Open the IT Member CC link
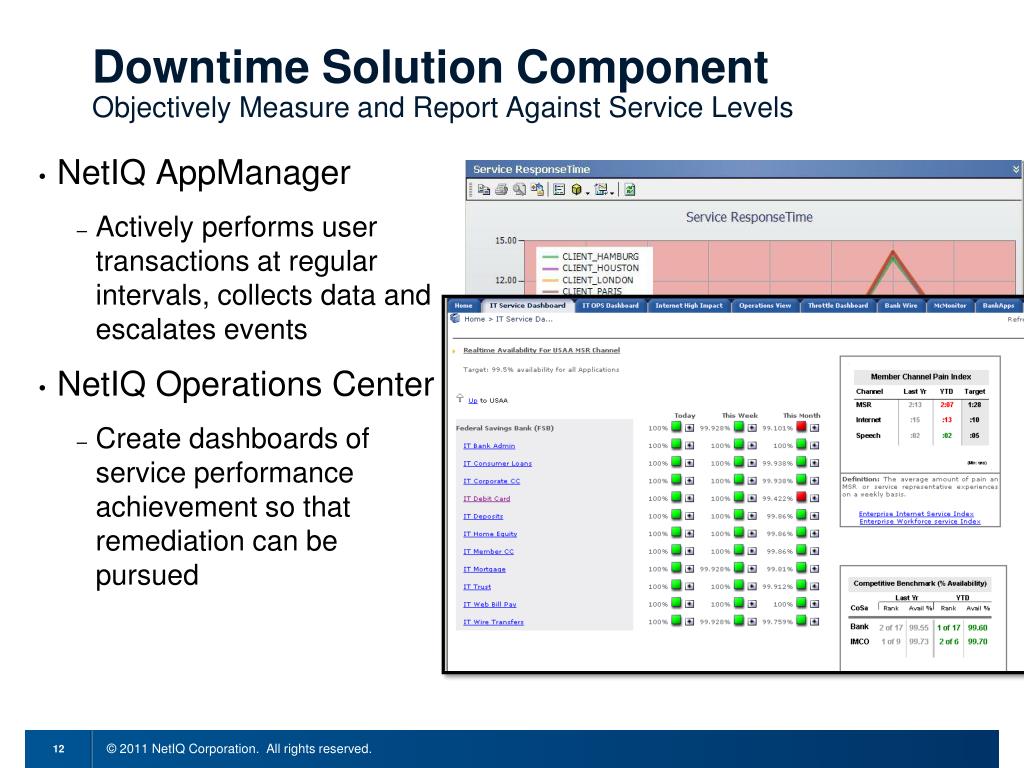This screenshot has height=768, width=1024. coord(488,552)
